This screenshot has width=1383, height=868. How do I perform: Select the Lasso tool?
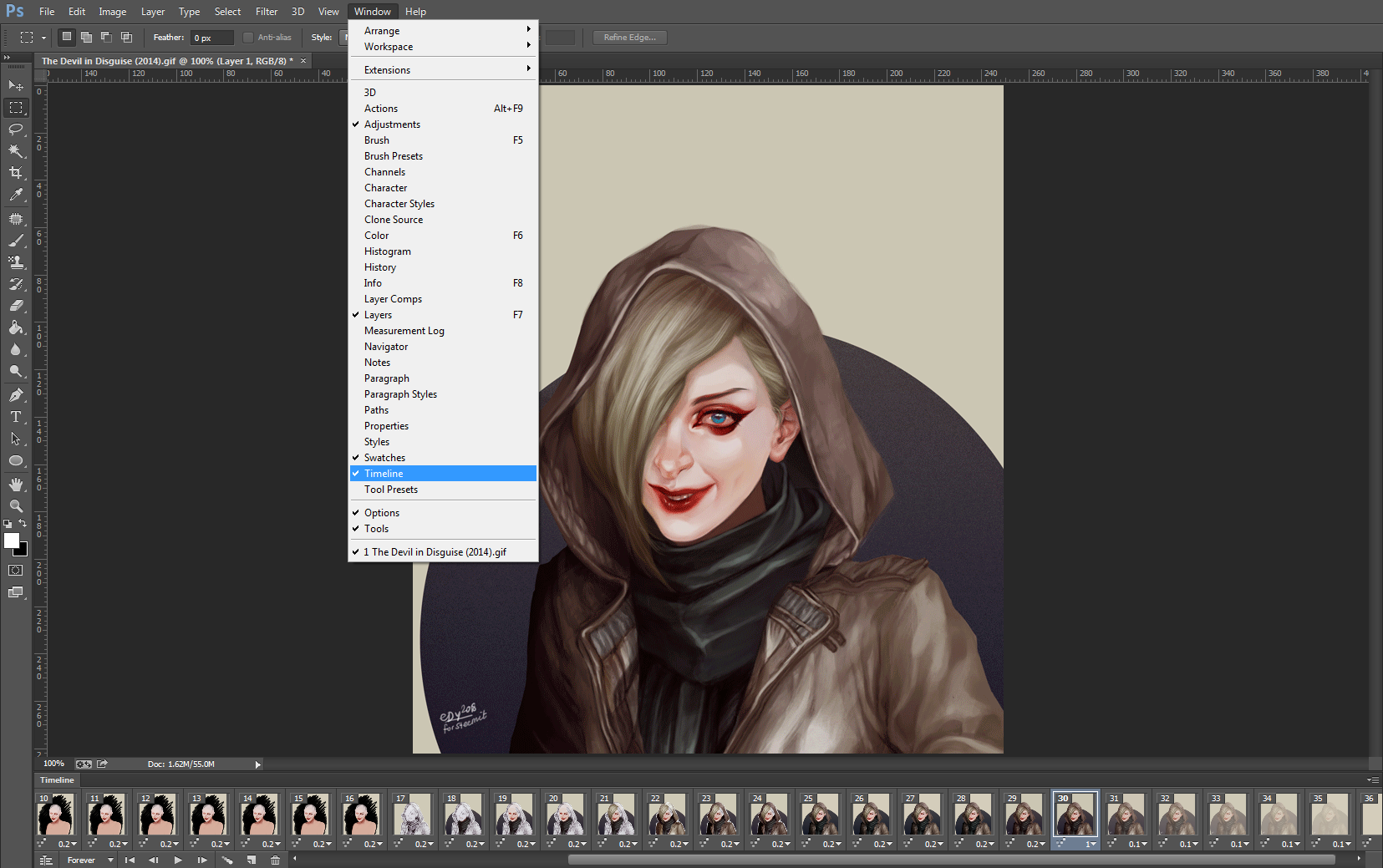tap(16, 129)
